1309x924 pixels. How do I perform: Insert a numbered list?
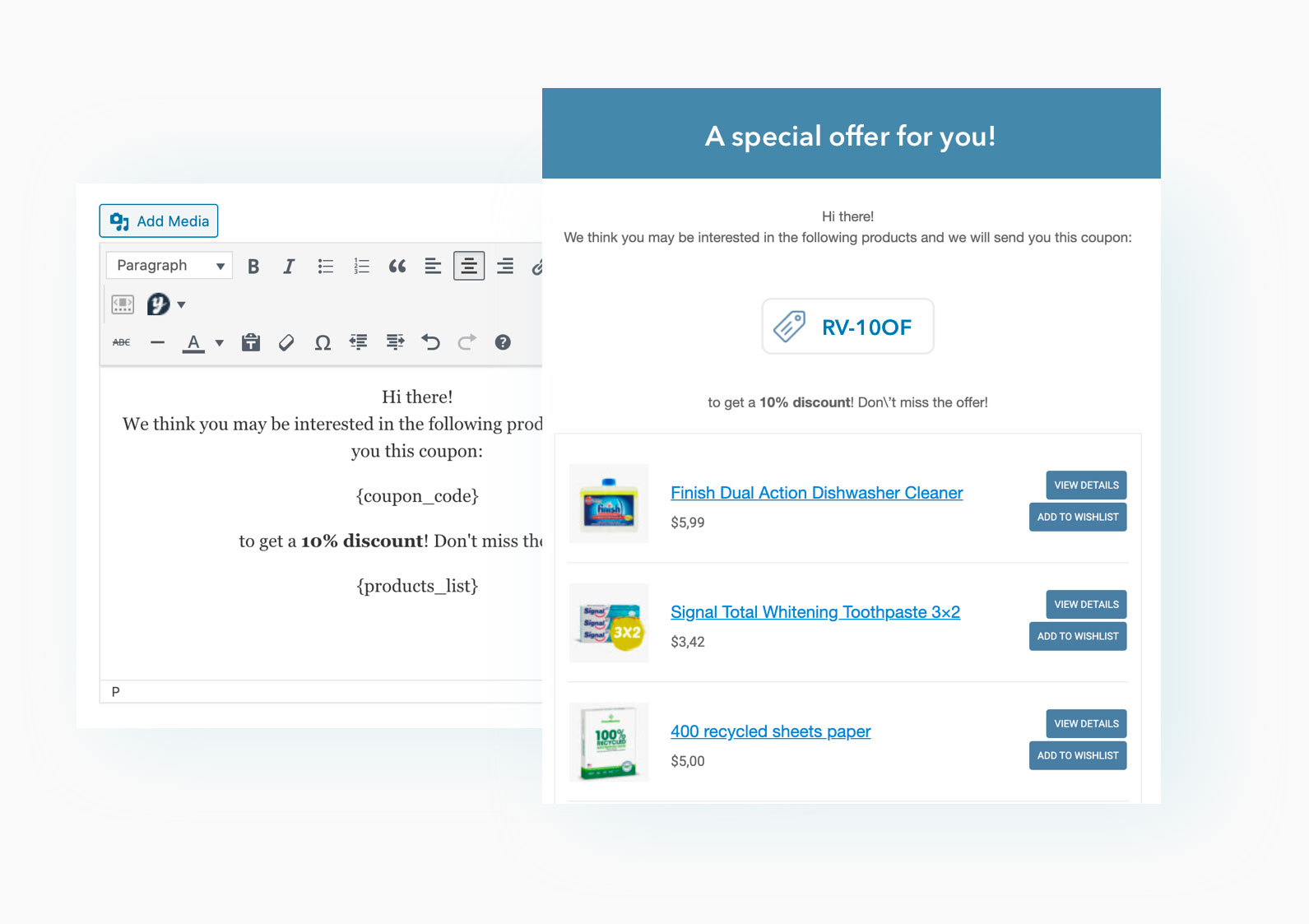(x=361, y=267)
